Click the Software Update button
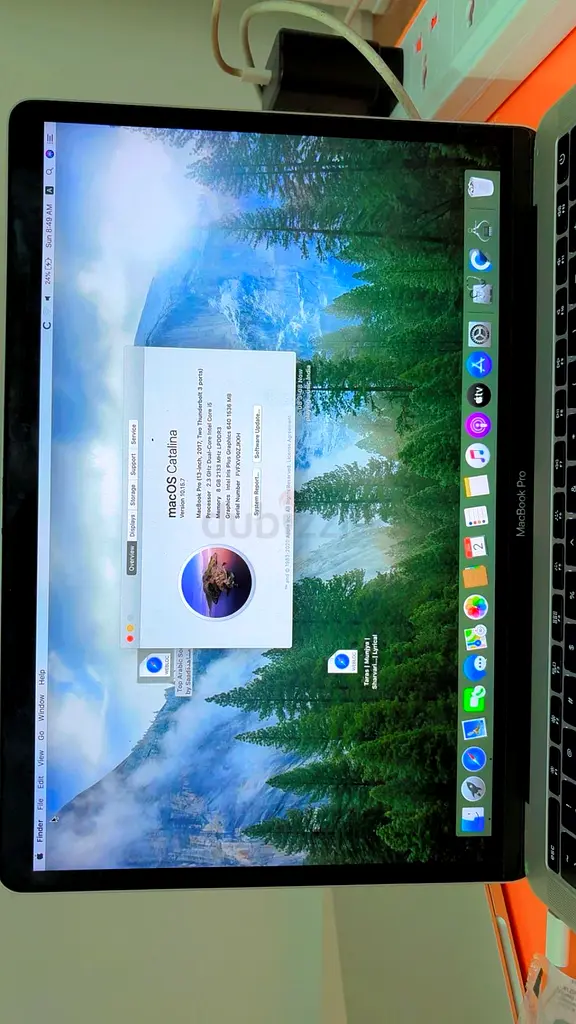The image size is (576, 1024). pyautogui.click(x=257, y=434)
